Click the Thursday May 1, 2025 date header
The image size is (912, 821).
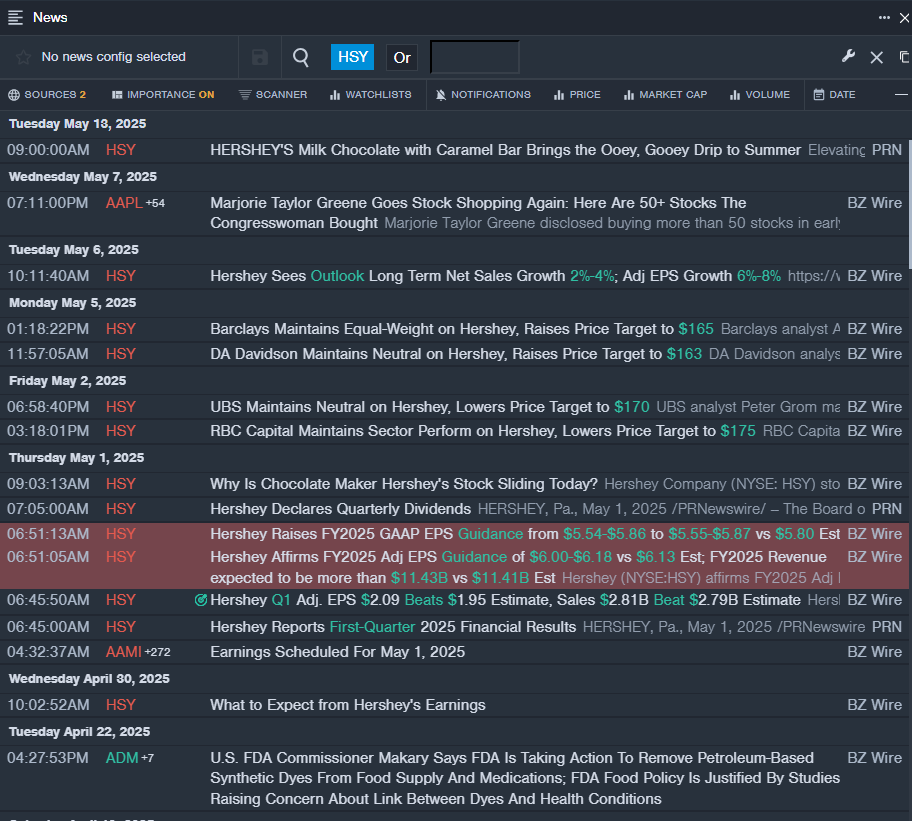tap(76, 458)
